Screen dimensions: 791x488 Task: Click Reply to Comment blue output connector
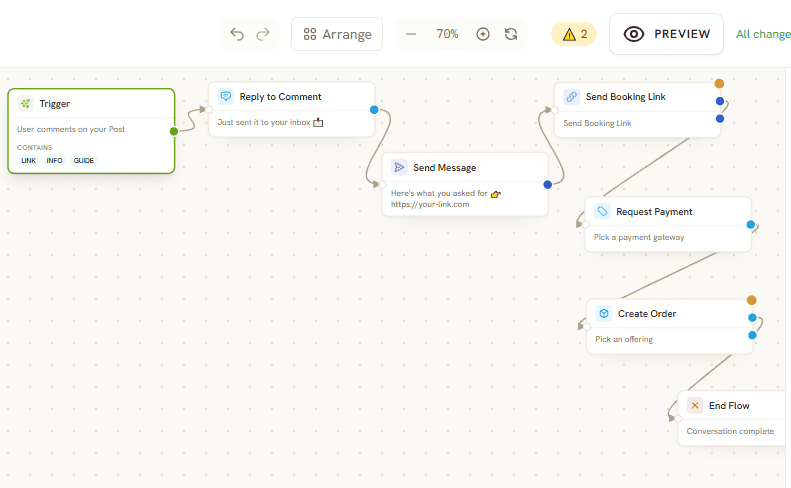[374, 110]
